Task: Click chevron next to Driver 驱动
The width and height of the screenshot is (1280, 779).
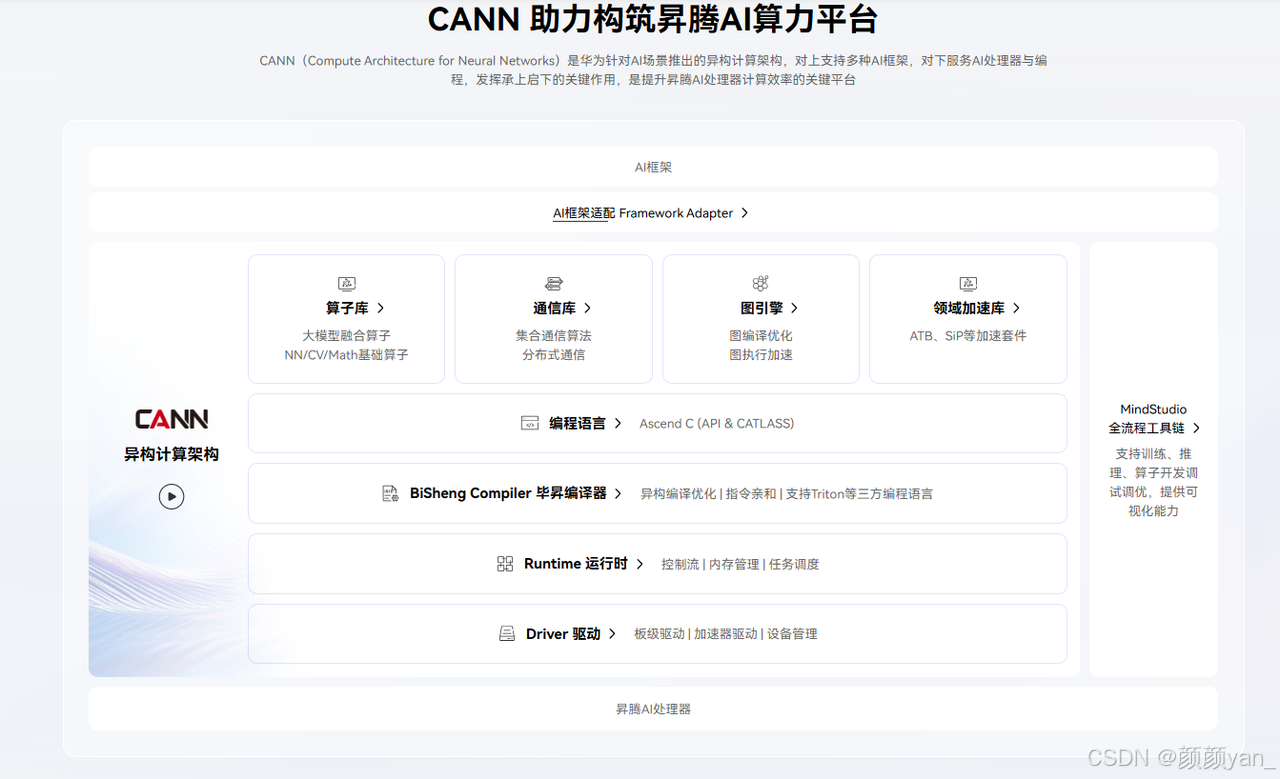Action: pyautogui.click(x=612, y=634)
